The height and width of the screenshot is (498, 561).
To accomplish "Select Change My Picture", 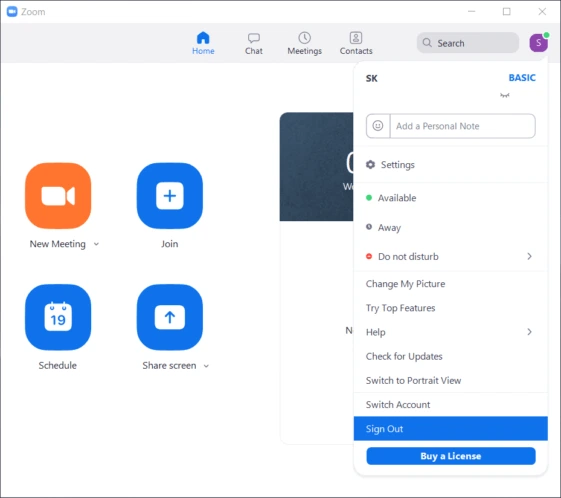I will click(450, 284).
